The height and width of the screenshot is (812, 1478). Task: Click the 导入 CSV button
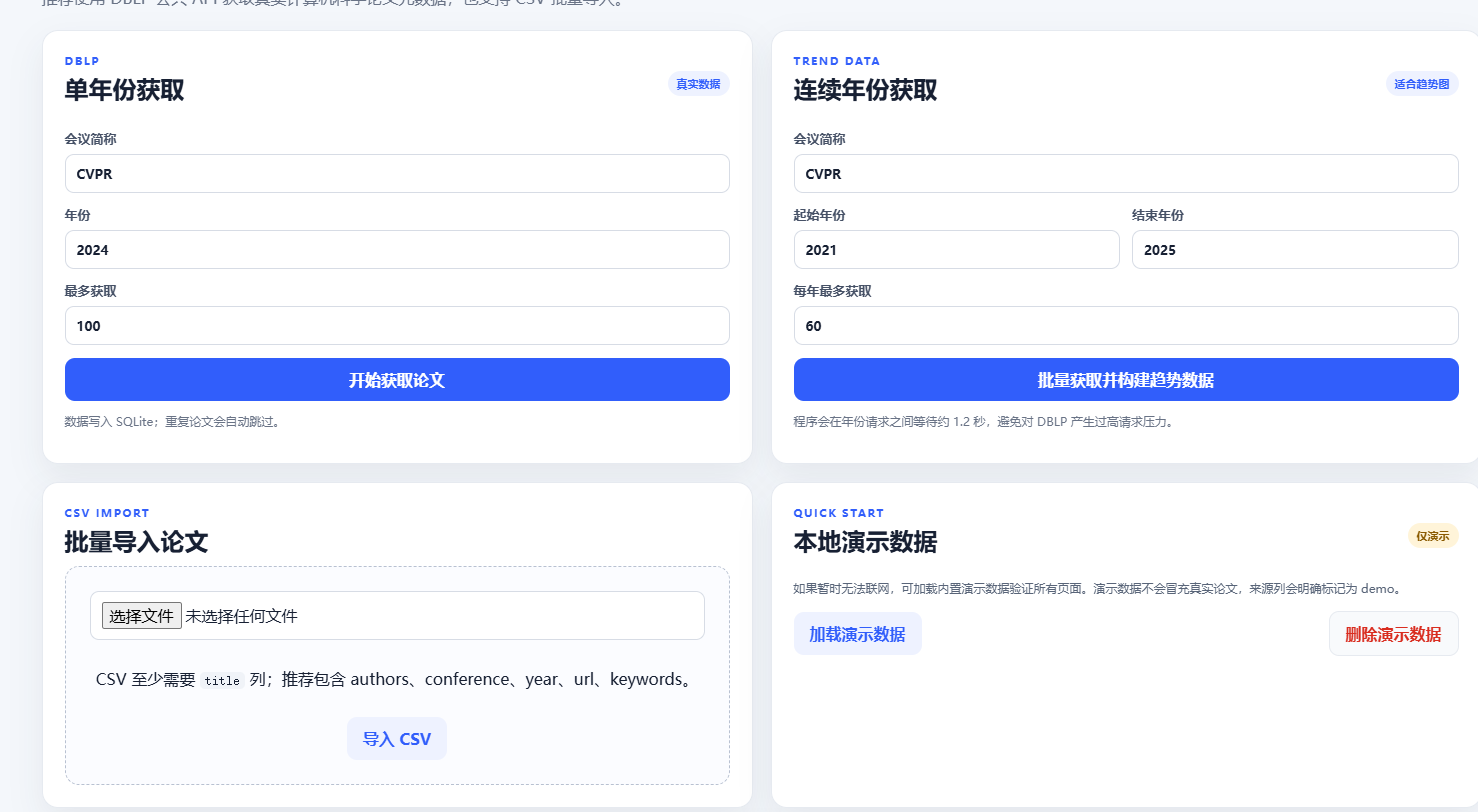(x=397, y=739)
